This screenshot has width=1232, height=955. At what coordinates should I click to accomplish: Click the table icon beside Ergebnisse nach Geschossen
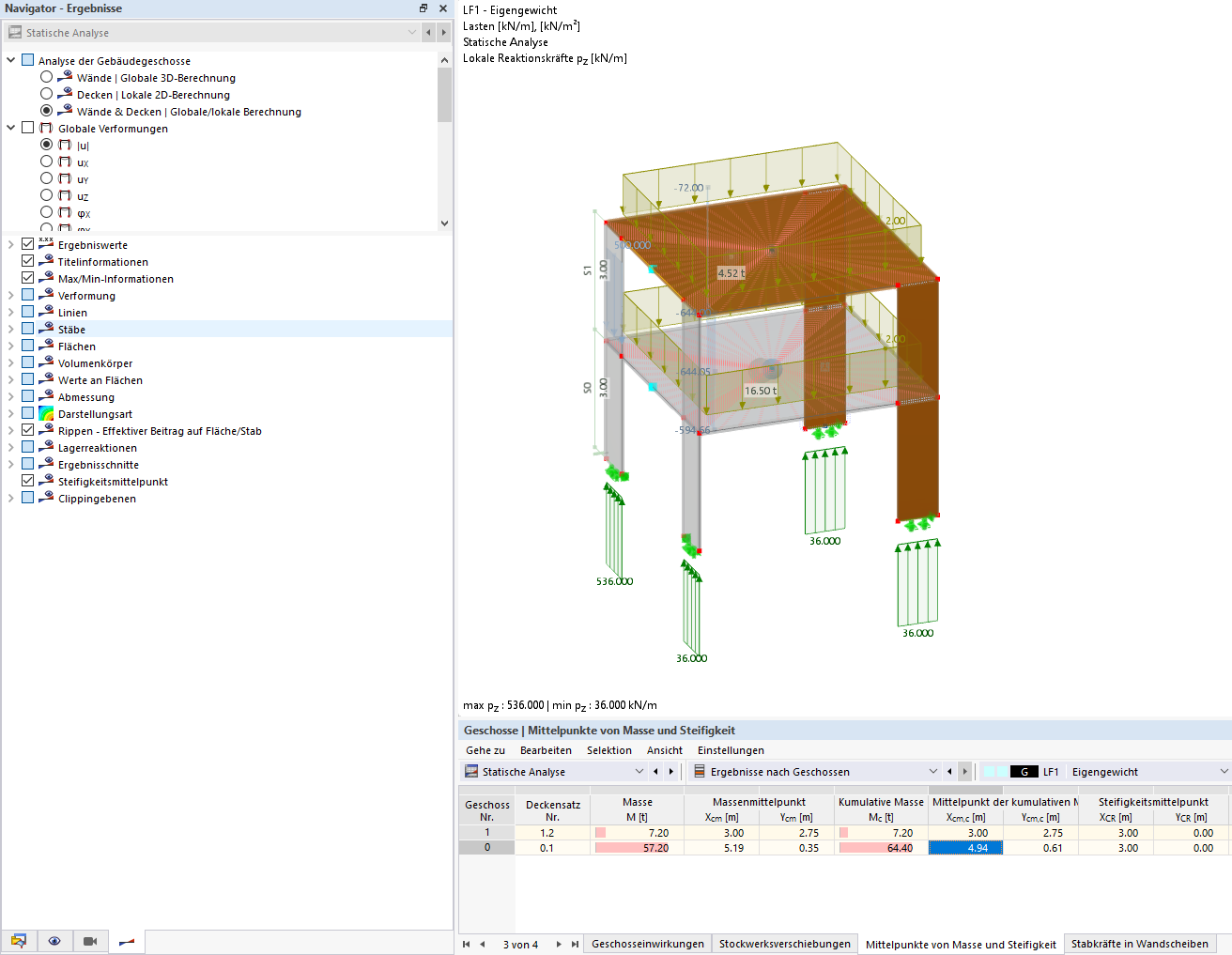coord(699,771)
